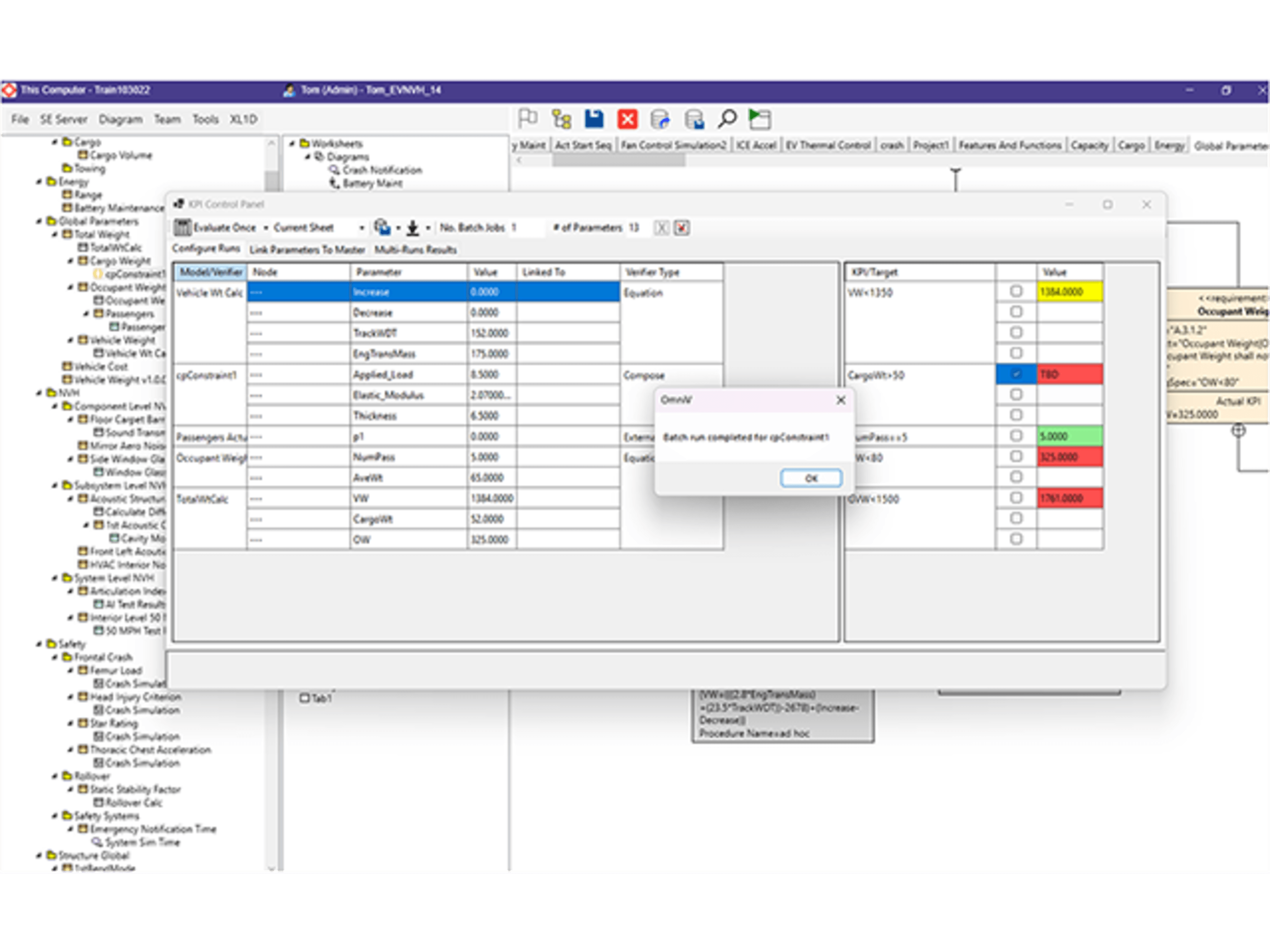This screenshot has height=952, width=1270.
Task: Click the Tom (Admin) user icon
Action: pos(290,90)
